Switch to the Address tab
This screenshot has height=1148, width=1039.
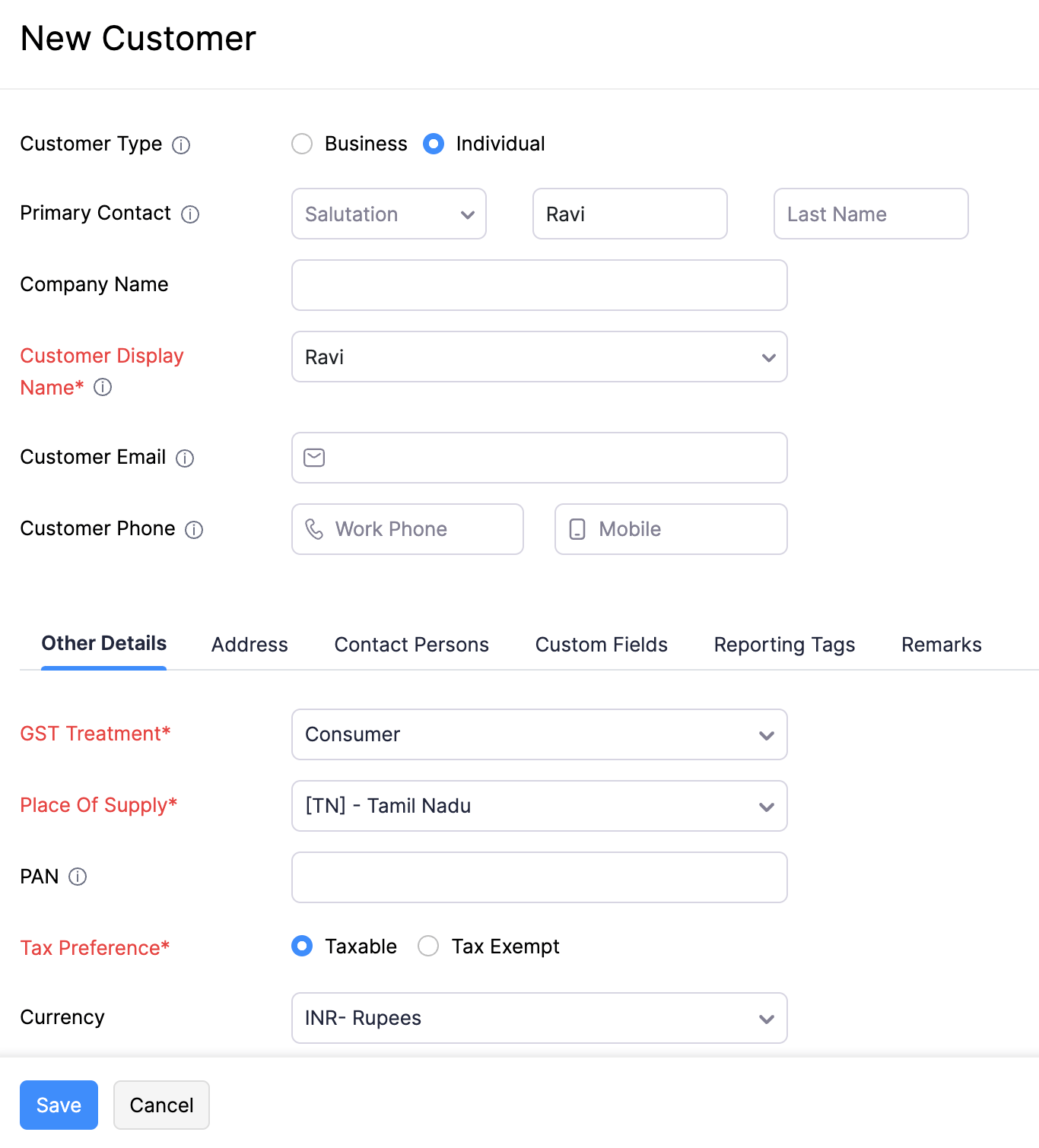tap(249, 645)
